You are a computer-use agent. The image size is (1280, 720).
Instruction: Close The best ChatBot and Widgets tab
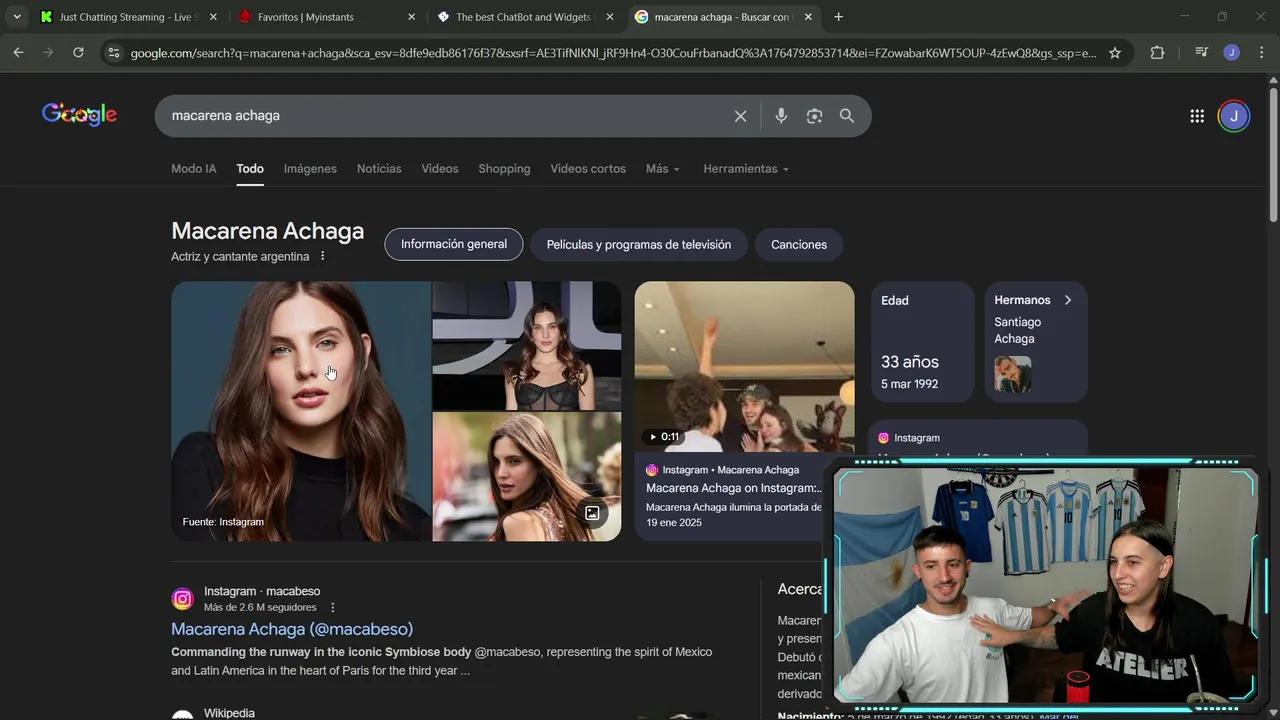[x=610, y=17]
